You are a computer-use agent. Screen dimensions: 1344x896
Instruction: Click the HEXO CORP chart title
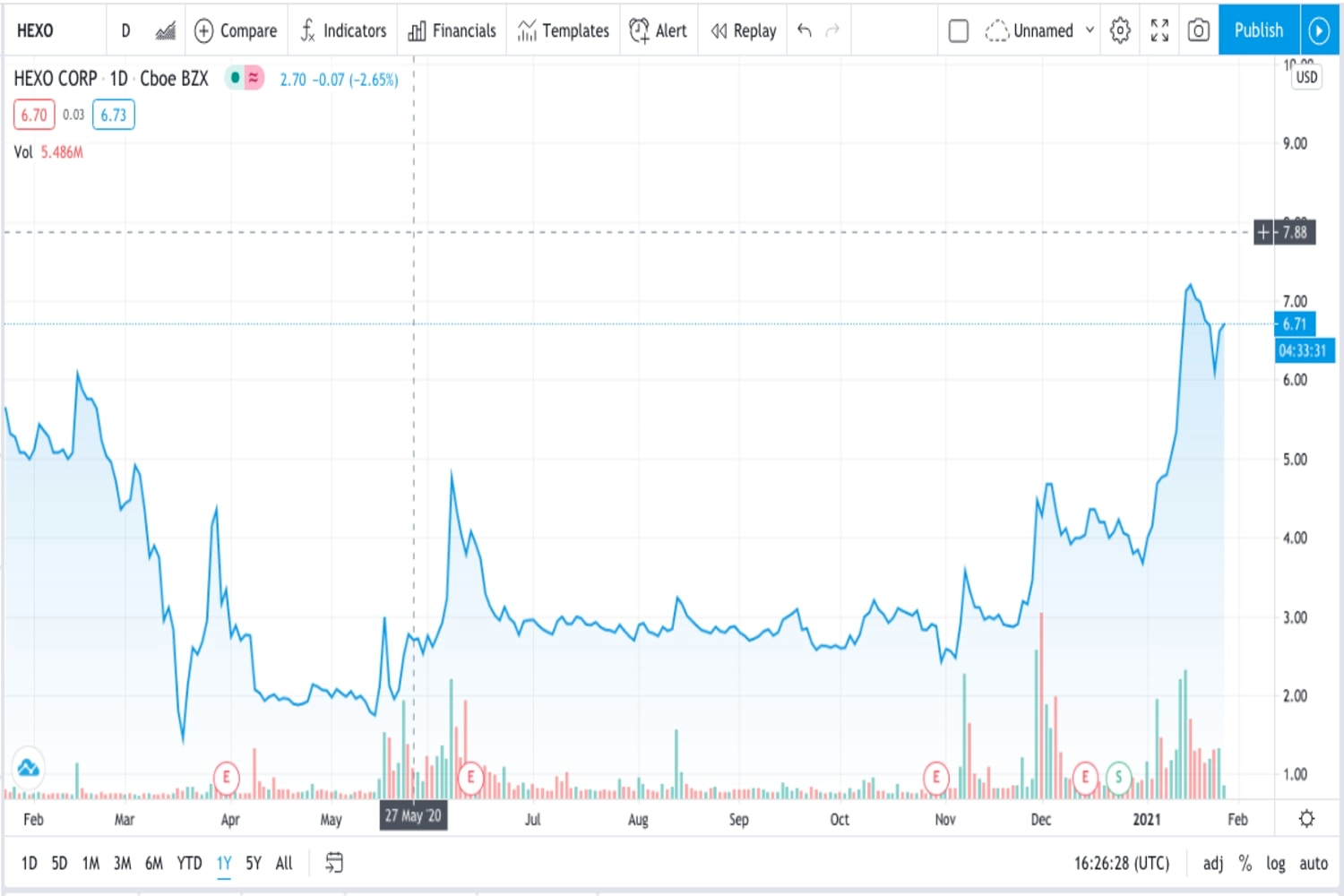click(111, 79)
